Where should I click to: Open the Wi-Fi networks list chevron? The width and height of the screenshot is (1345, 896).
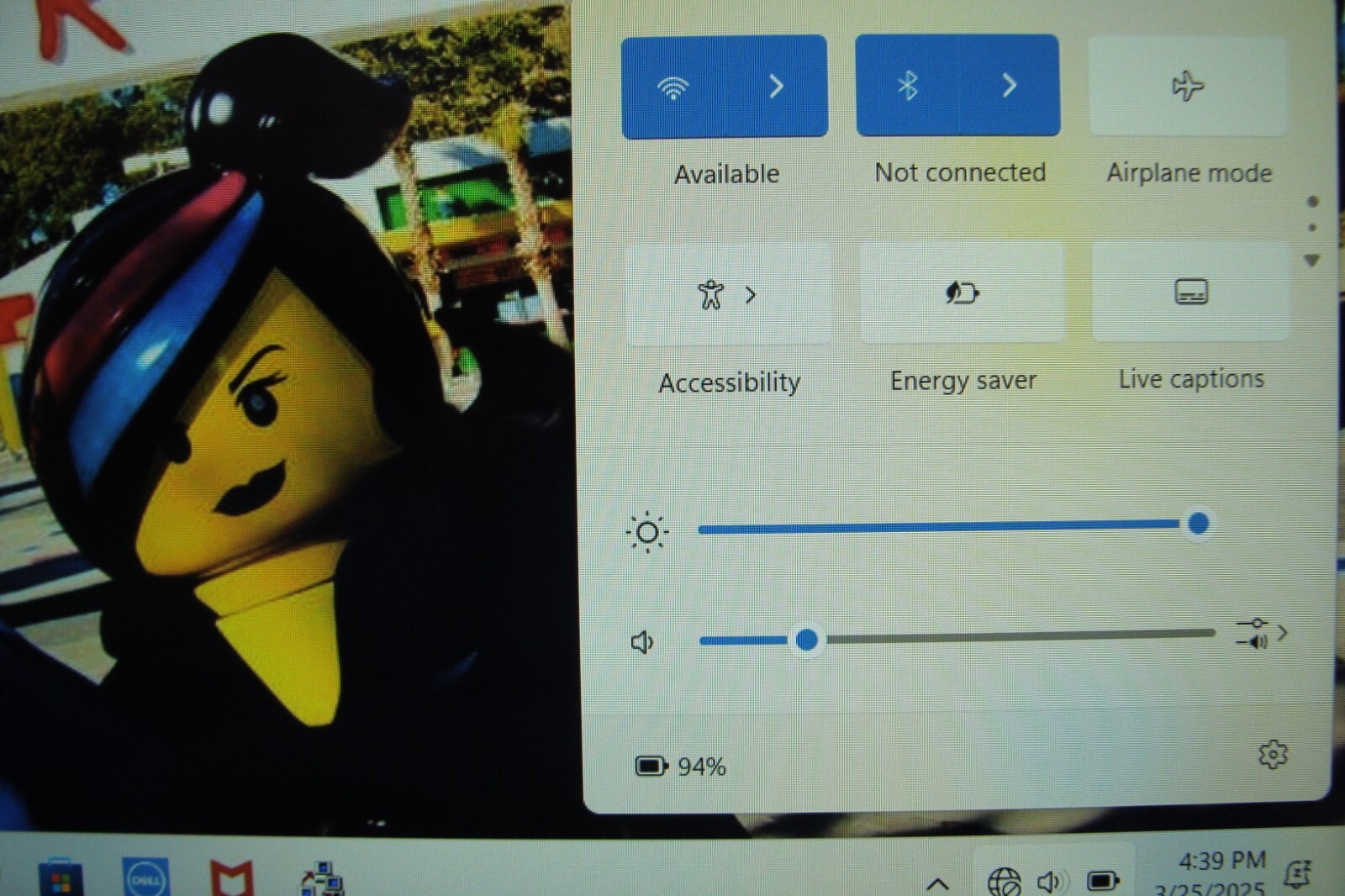(777, 86)
